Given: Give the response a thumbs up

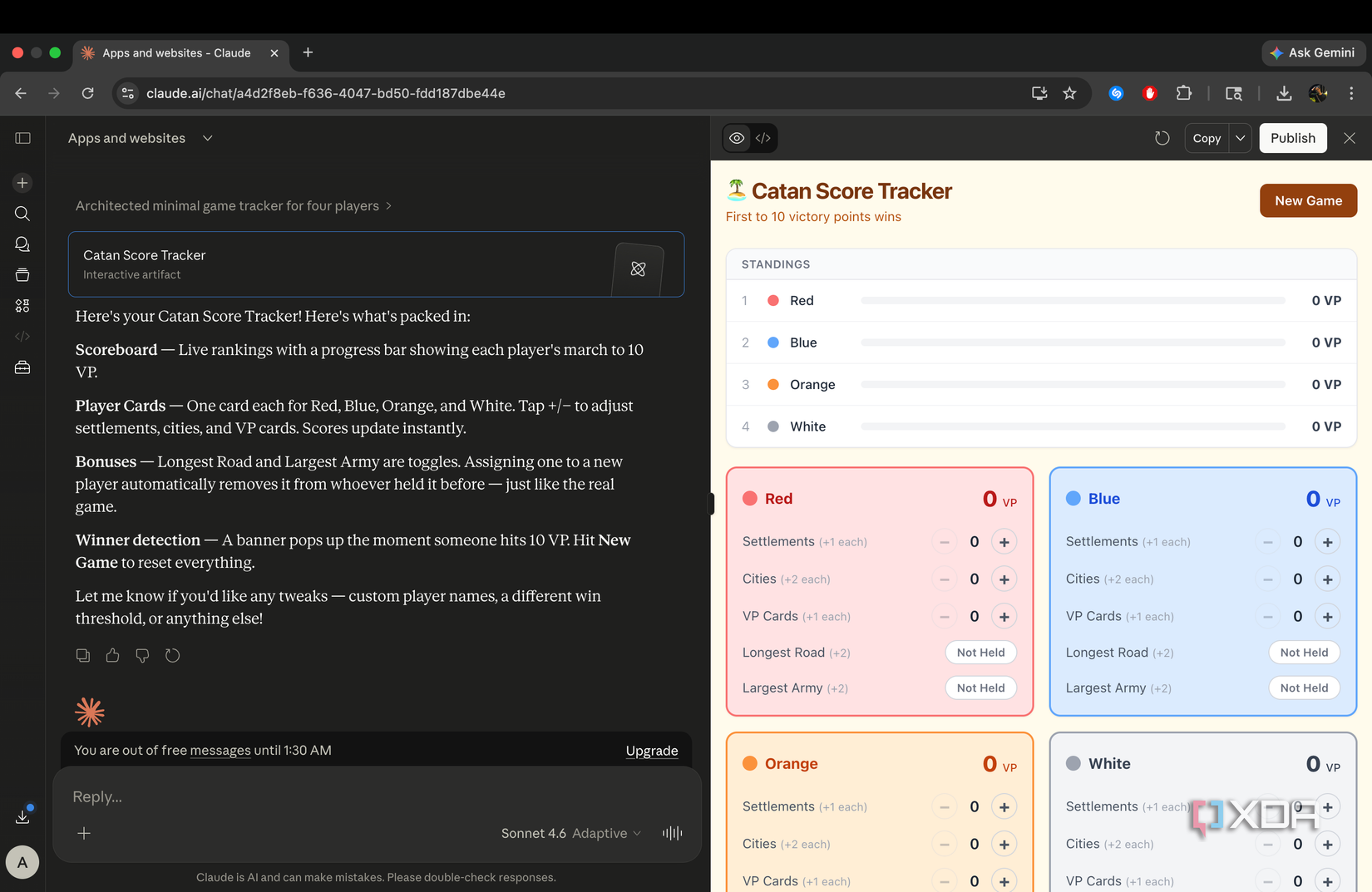Looking at the screenshot, I should coord(113,656).
